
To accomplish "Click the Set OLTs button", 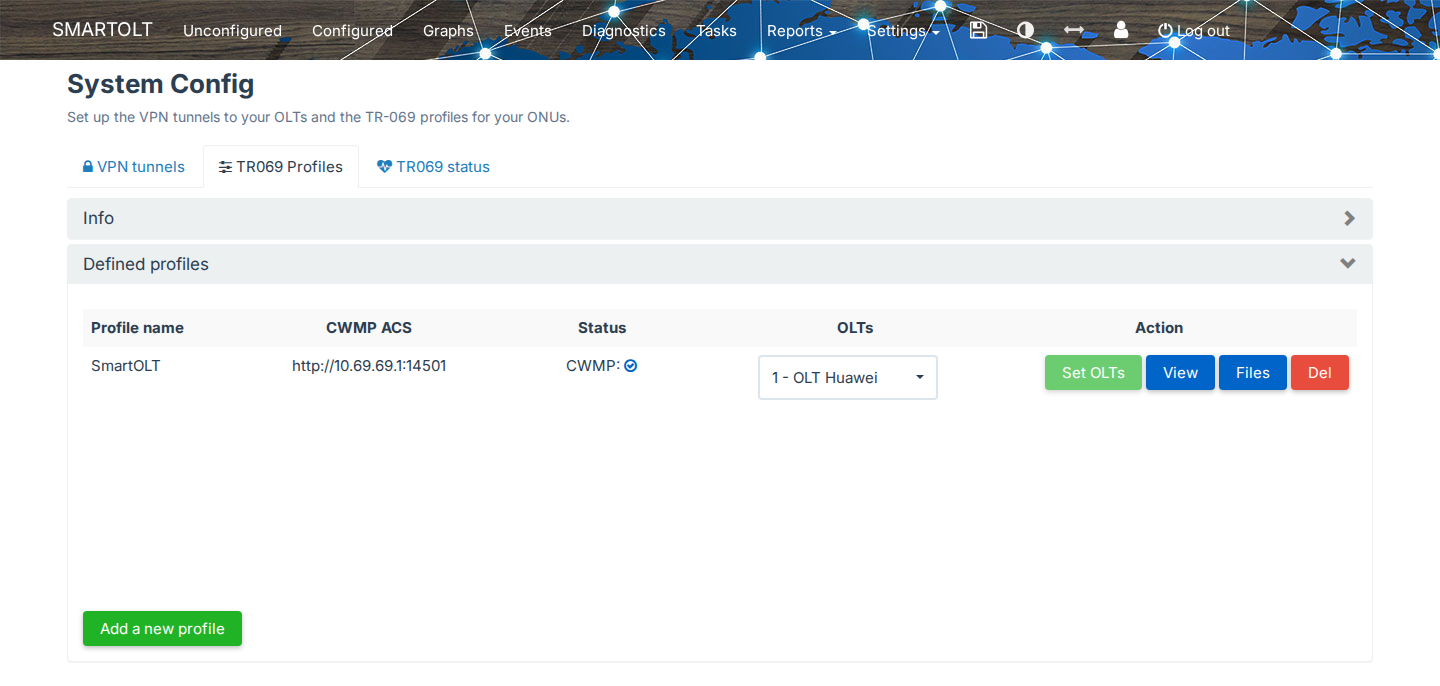I will 1093,372.
